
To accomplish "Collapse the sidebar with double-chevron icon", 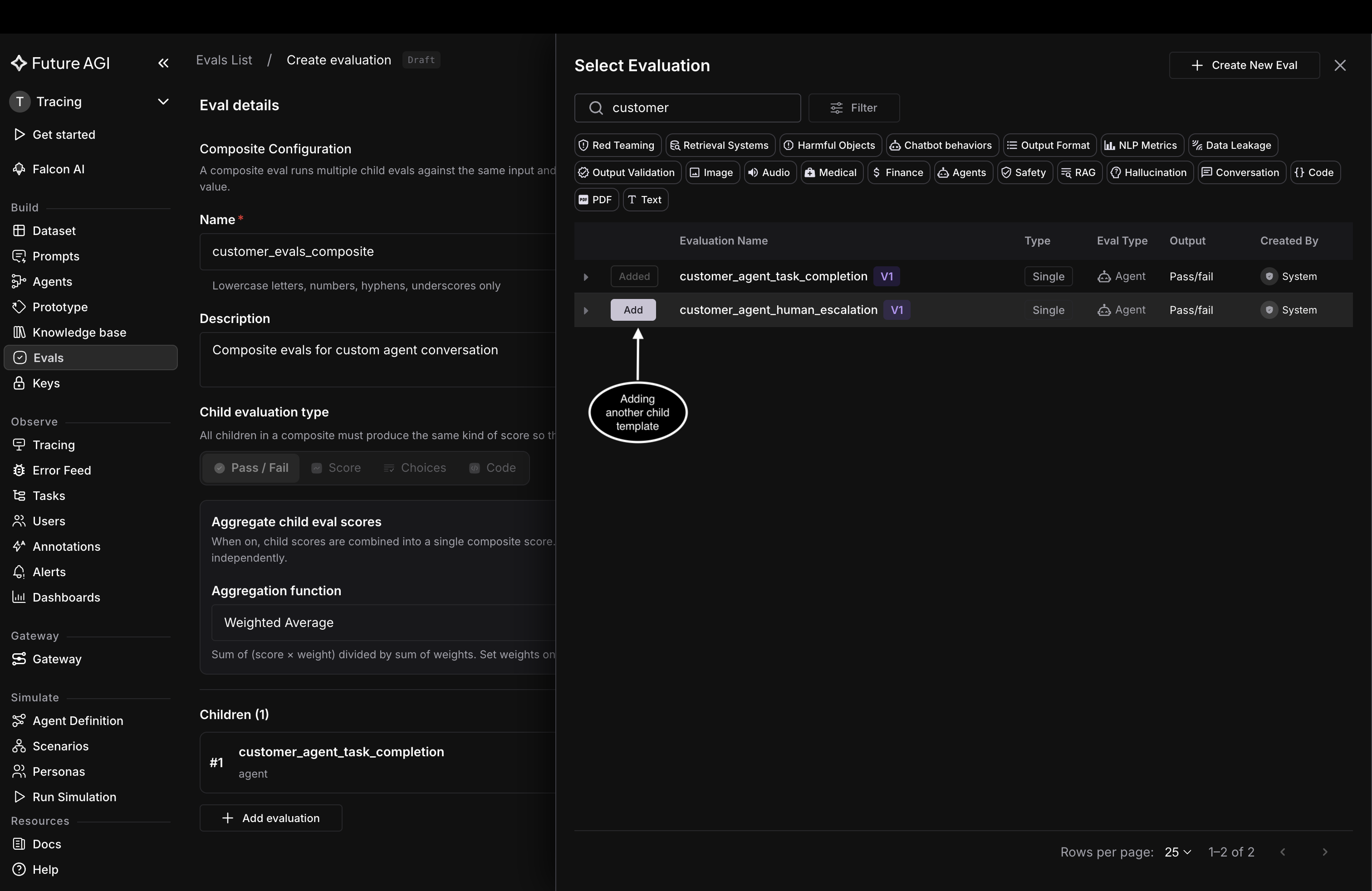I will click(163, 63).
